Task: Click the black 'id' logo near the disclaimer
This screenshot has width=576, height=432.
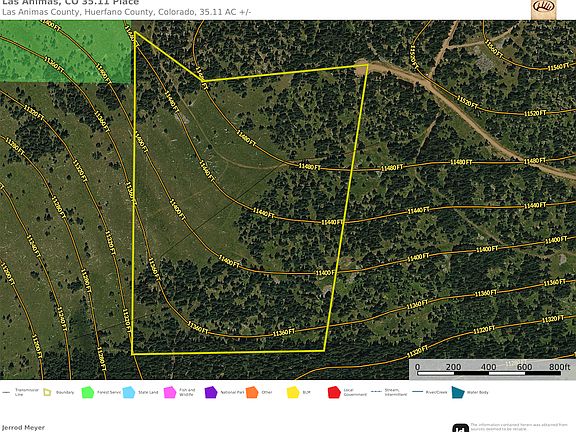Action: pos(460,428)
